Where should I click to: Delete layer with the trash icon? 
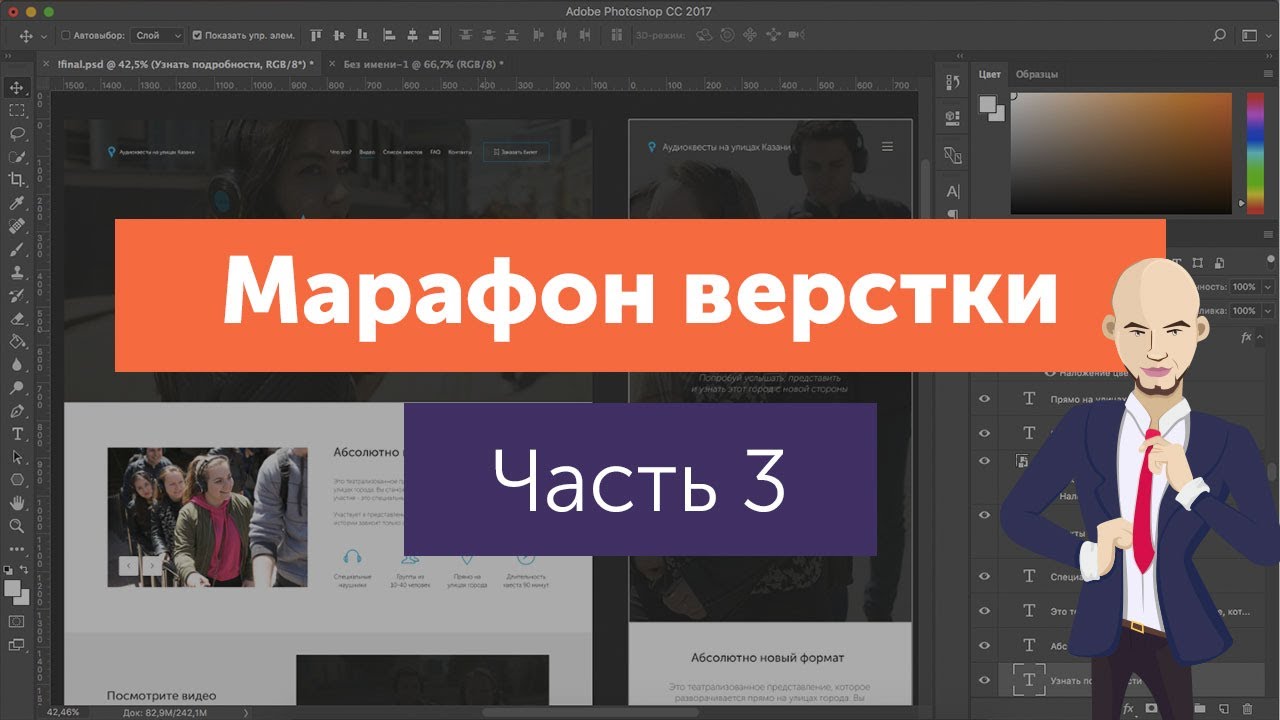(x=1246, y=708)
